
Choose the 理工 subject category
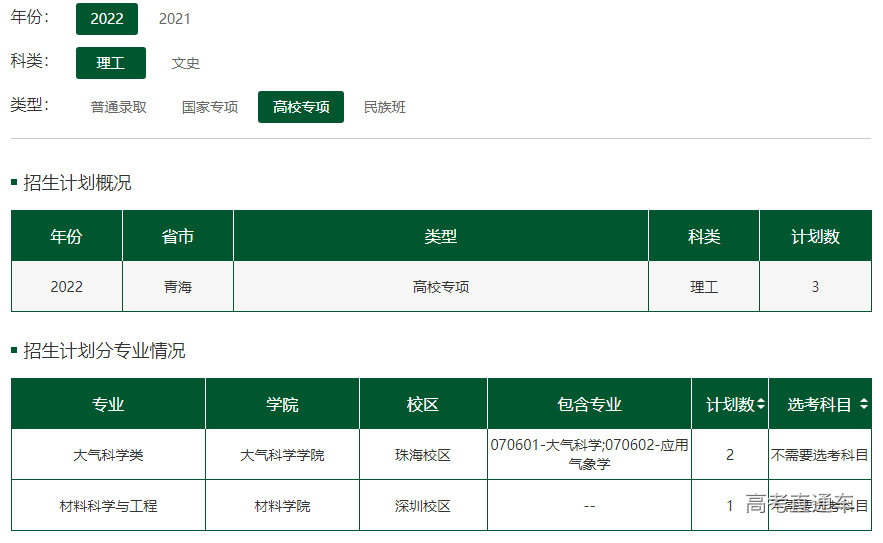[x=111, y=63]
